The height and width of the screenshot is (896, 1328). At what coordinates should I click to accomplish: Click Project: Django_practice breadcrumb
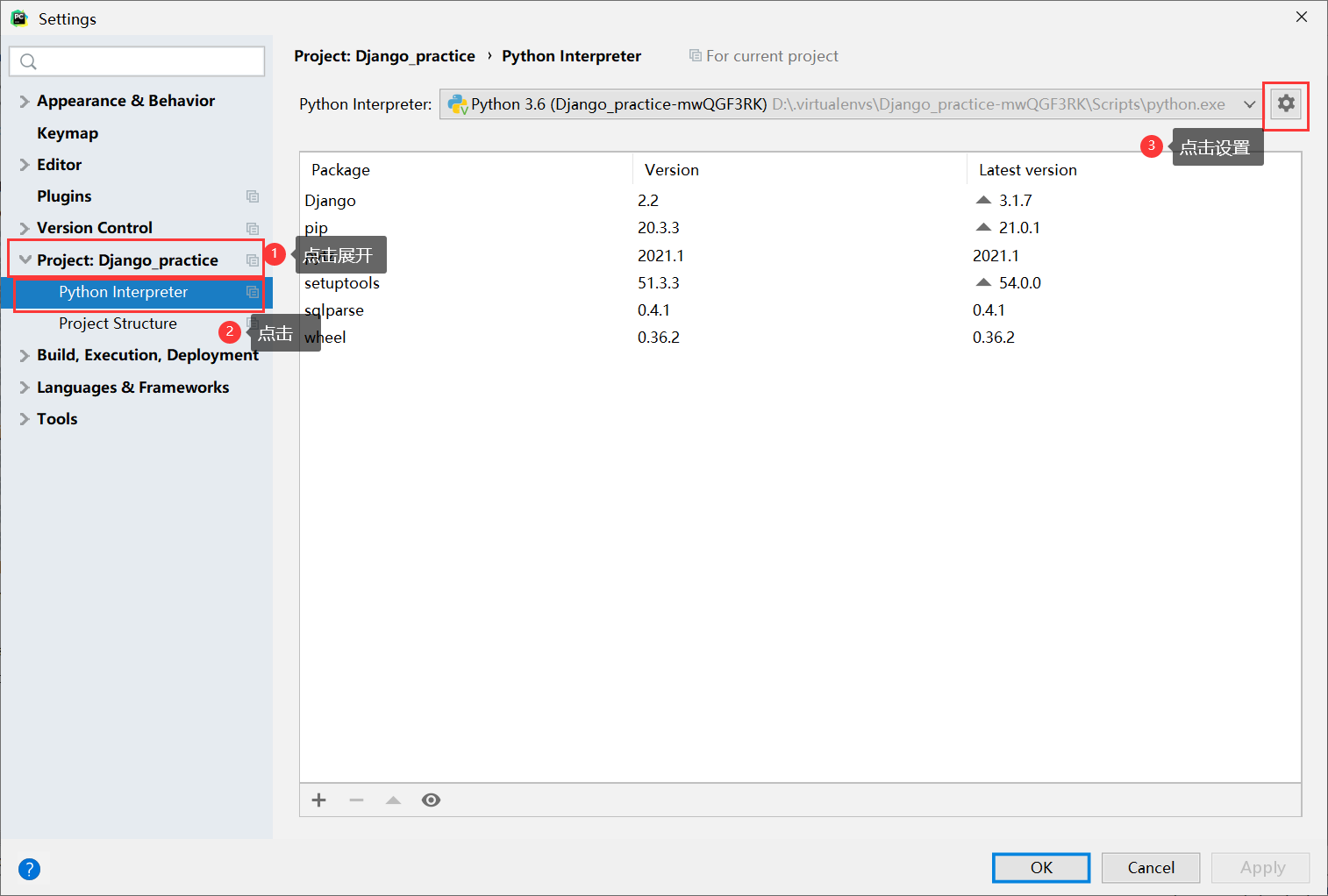pyautogui.click(x=384, y=56)
